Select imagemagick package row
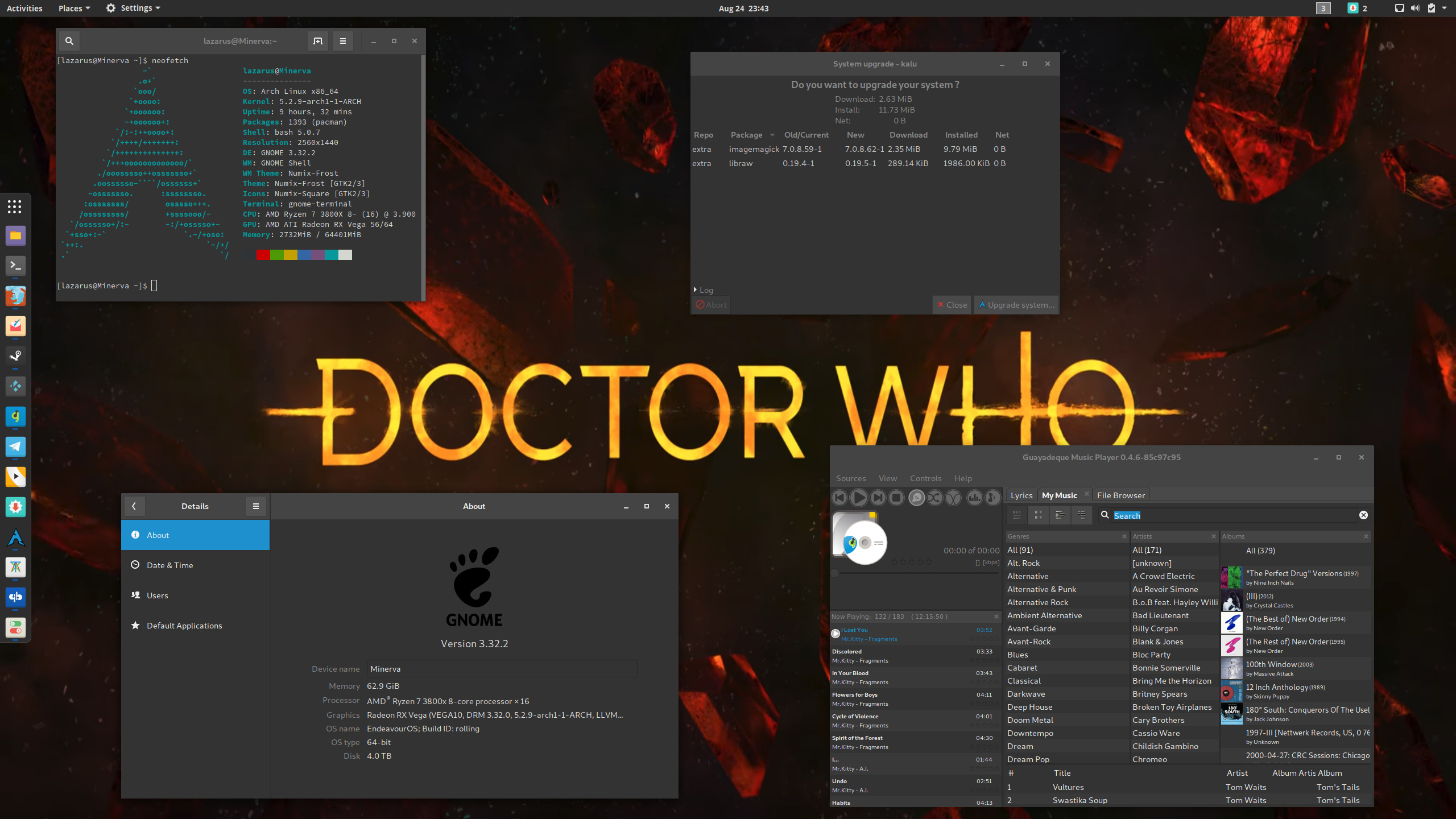The image size is (1456, 819). point(875,149)
